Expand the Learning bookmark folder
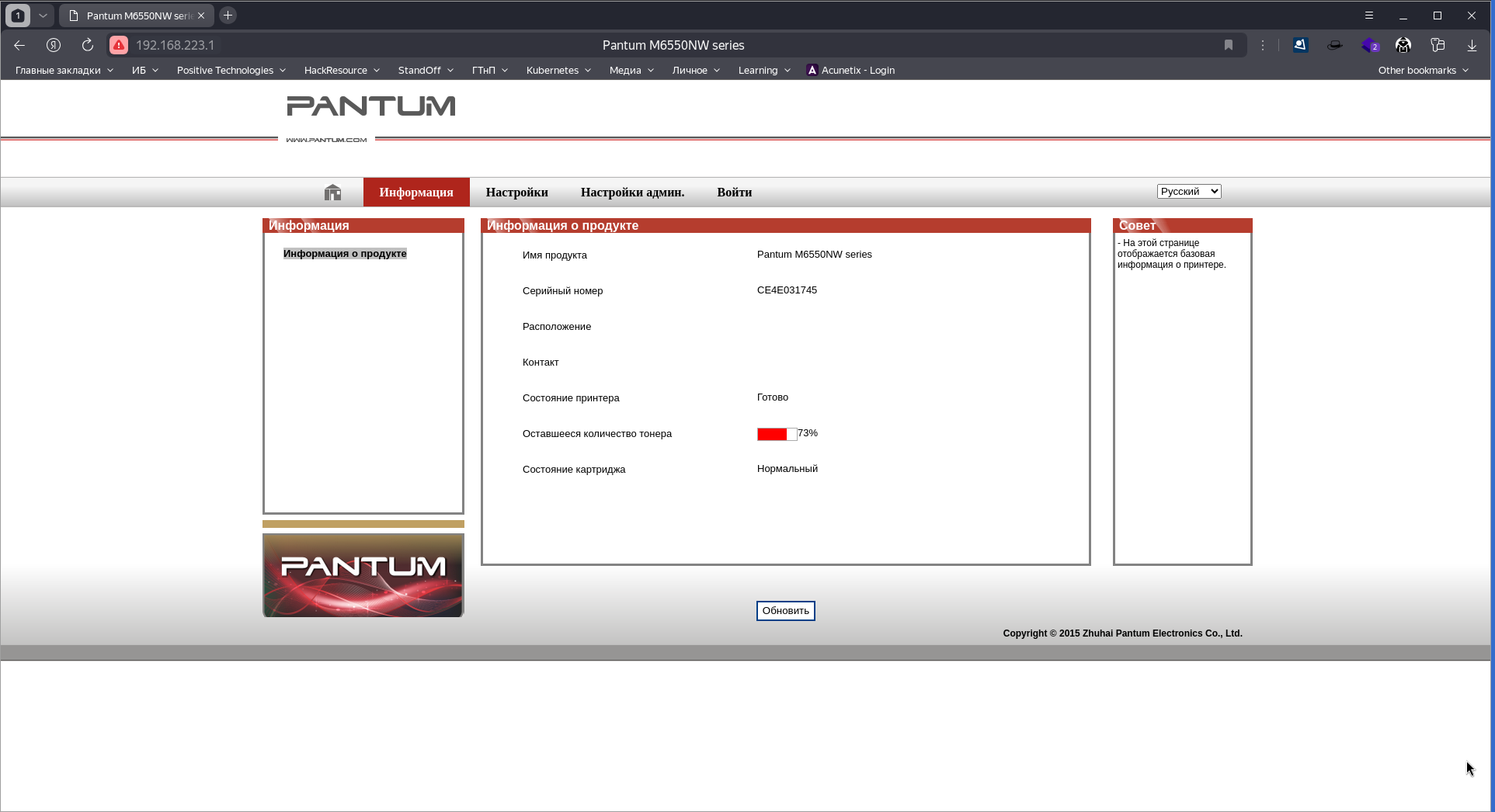 pos(764,70)
